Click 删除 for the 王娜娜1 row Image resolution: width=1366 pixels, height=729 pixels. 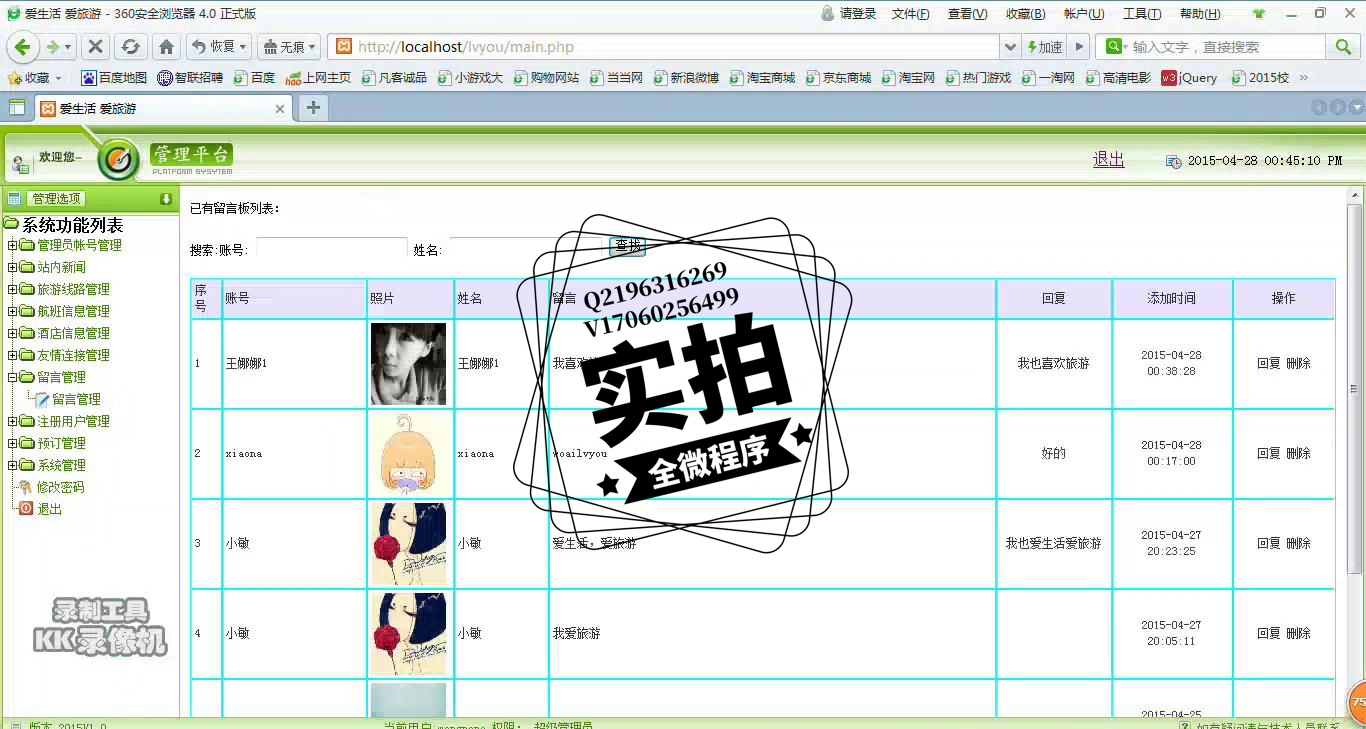(x=1298, y=363)
